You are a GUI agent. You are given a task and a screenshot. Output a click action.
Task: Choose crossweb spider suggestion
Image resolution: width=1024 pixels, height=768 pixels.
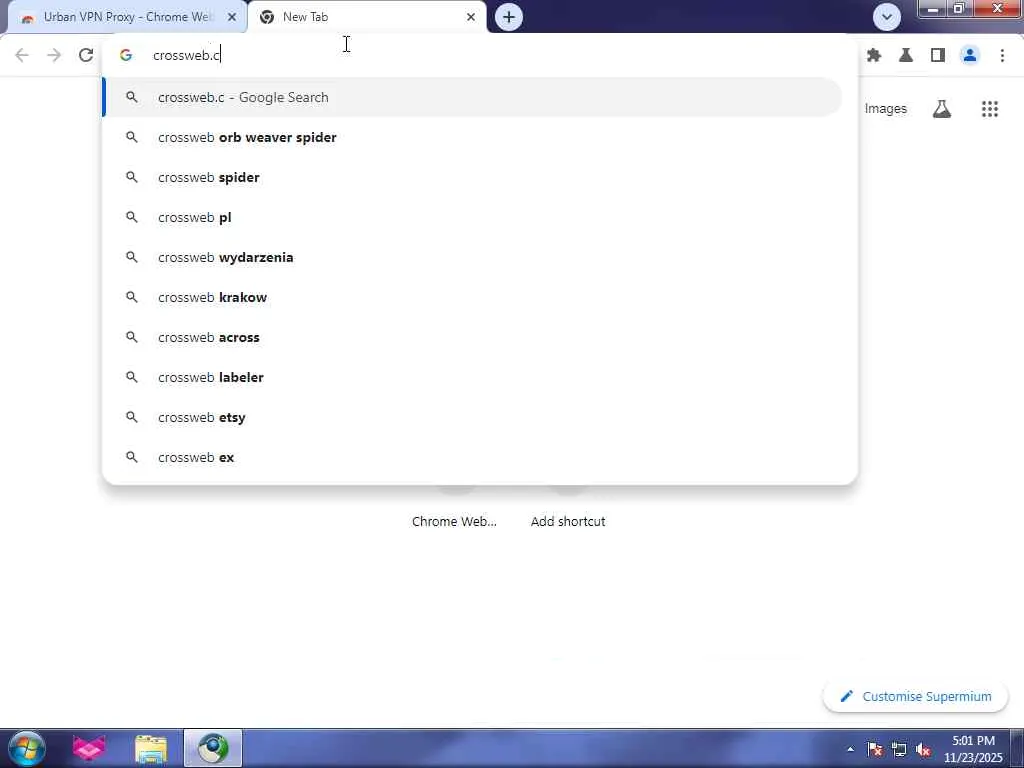473,177
